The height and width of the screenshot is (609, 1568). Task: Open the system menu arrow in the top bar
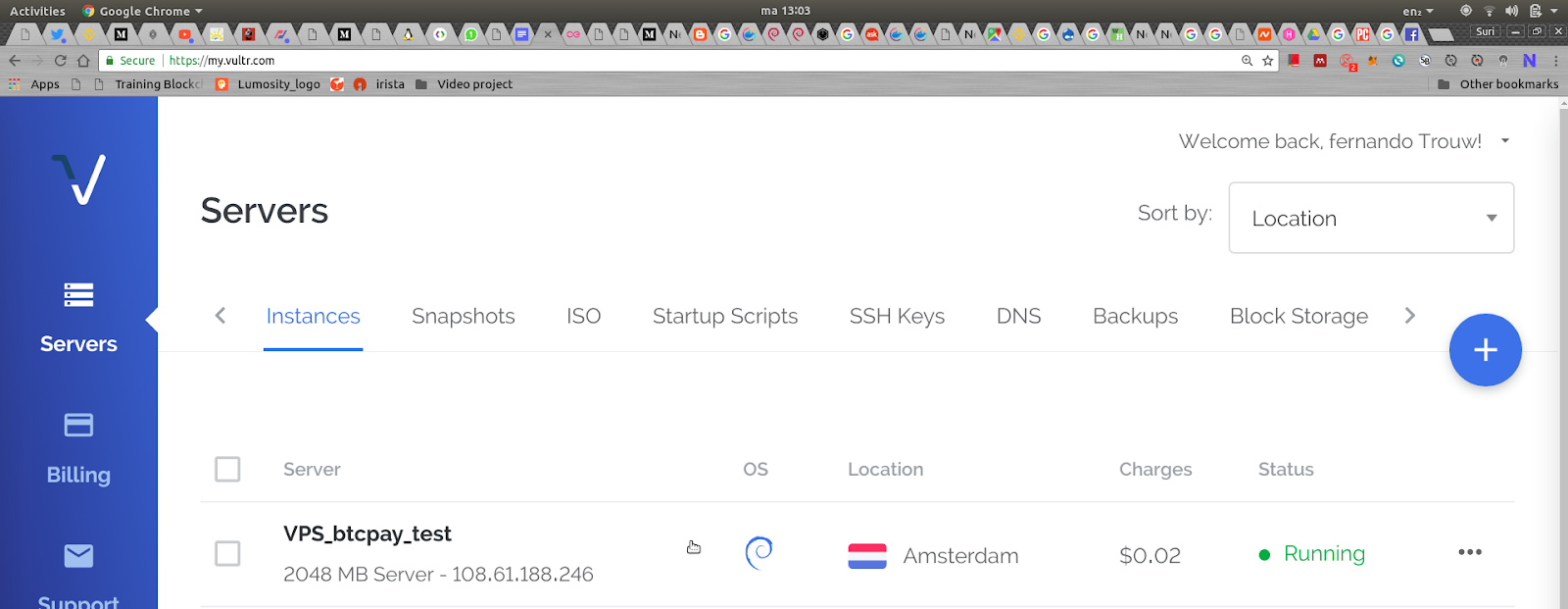pos(1554,11)
